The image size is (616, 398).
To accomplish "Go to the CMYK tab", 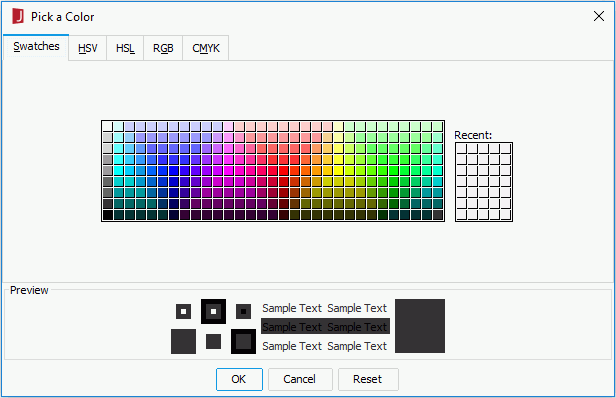I will pyautogui.click(x=206, y=48).
